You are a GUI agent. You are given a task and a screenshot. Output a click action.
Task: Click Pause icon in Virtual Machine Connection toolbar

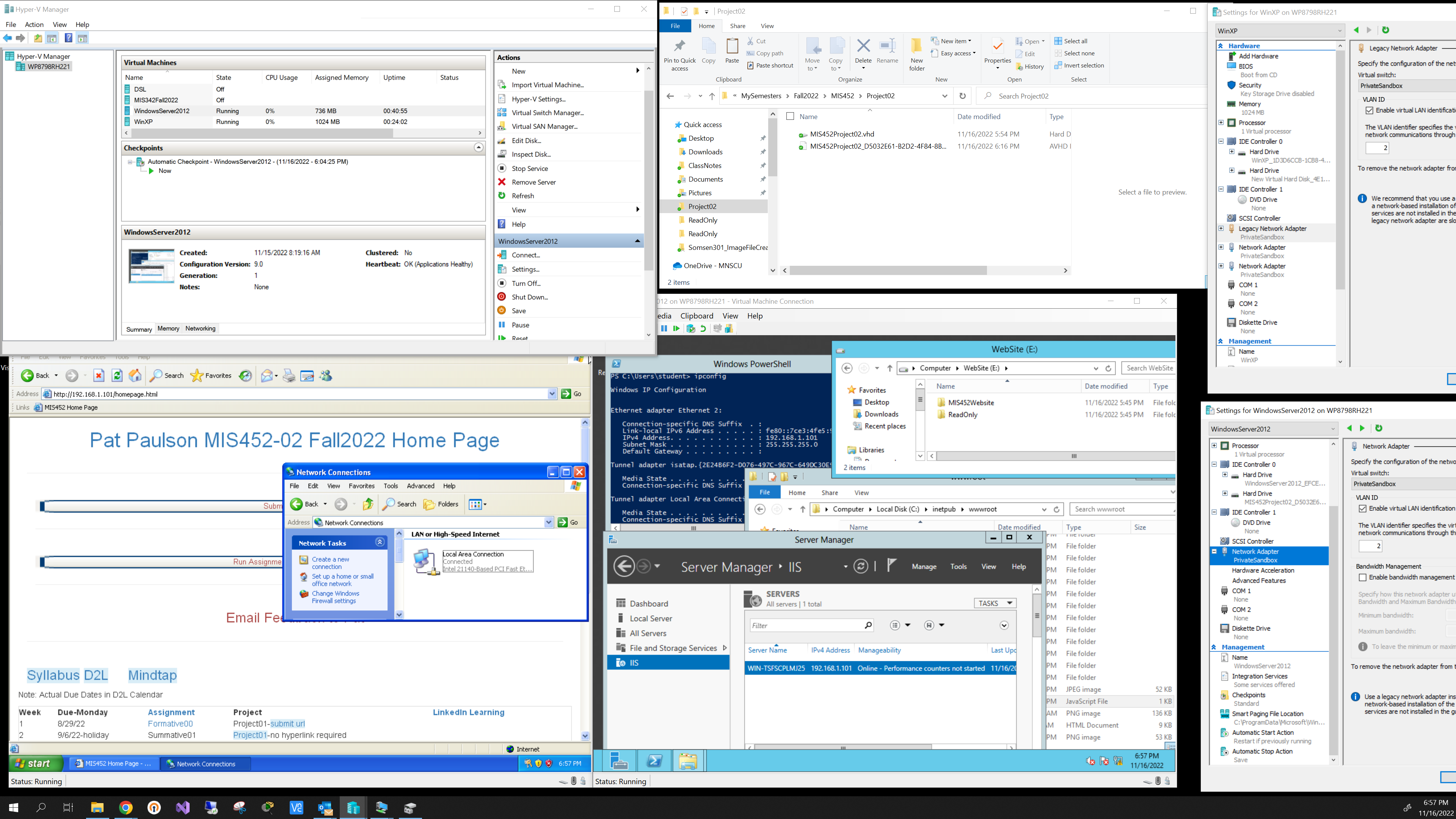(664, 328)
